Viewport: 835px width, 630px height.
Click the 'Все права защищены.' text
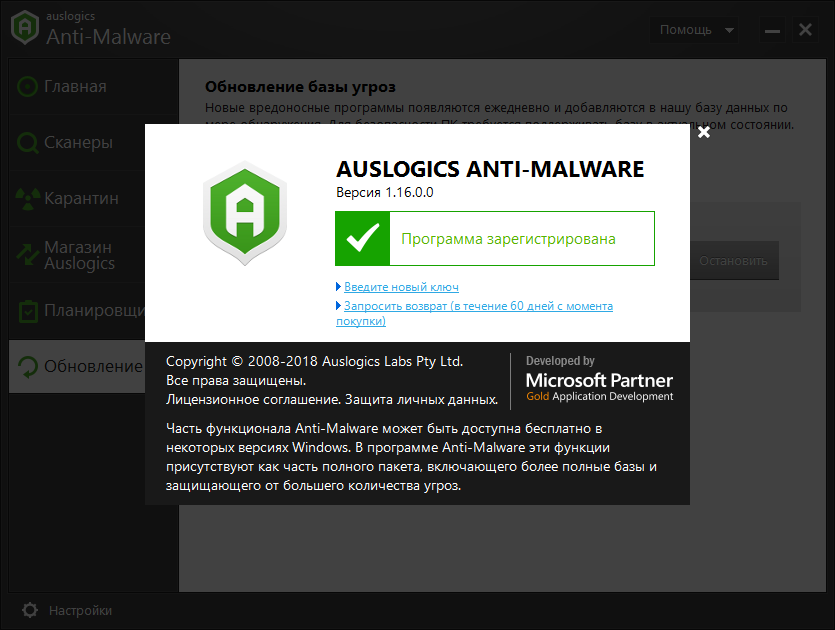tap(236, 380)
